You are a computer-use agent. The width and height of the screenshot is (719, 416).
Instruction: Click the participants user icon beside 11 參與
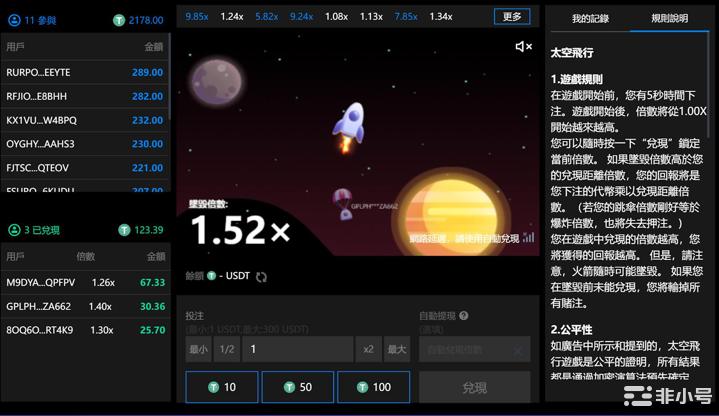[14, 20]
